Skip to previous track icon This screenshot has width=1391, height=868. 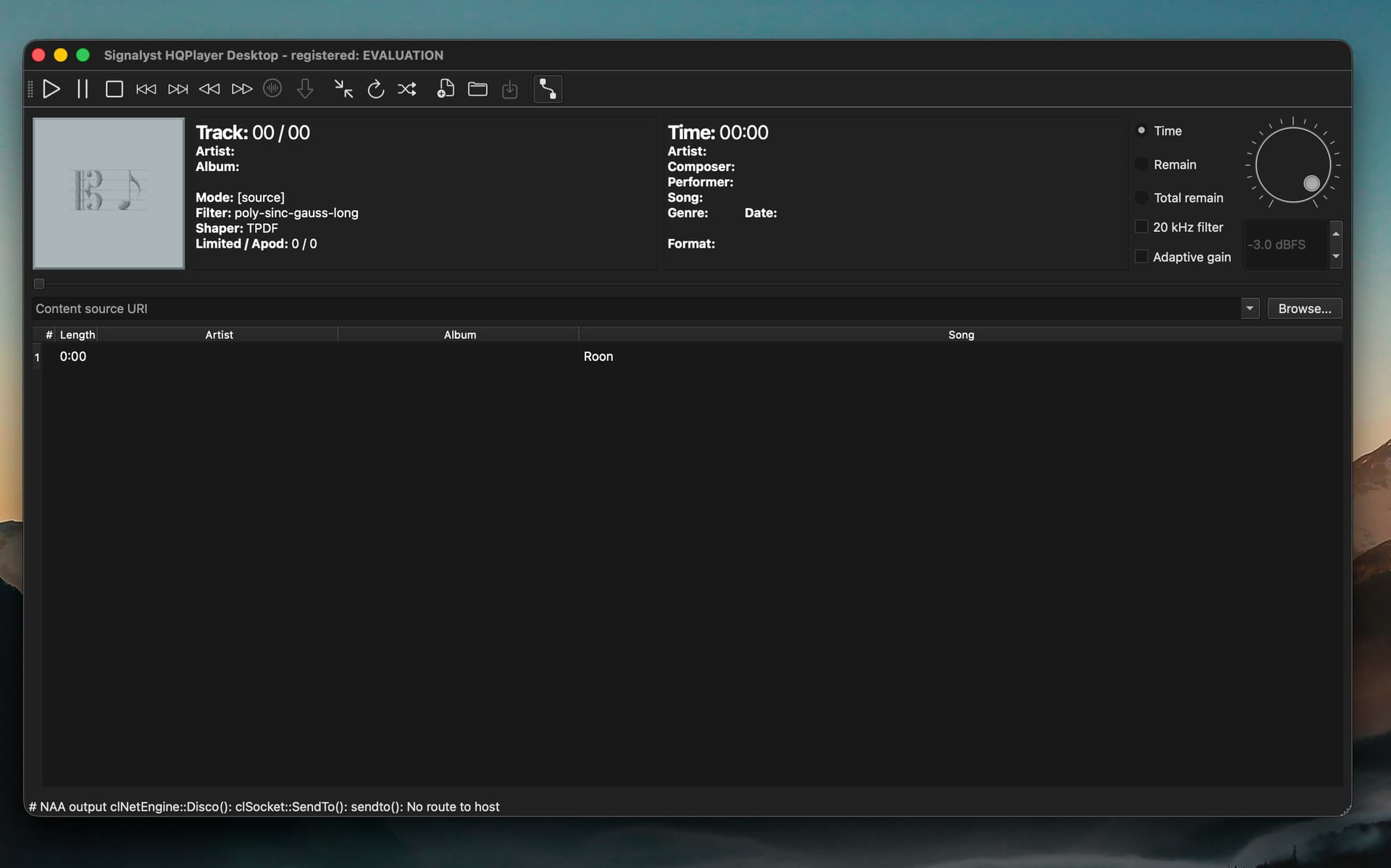pos(146,89)
